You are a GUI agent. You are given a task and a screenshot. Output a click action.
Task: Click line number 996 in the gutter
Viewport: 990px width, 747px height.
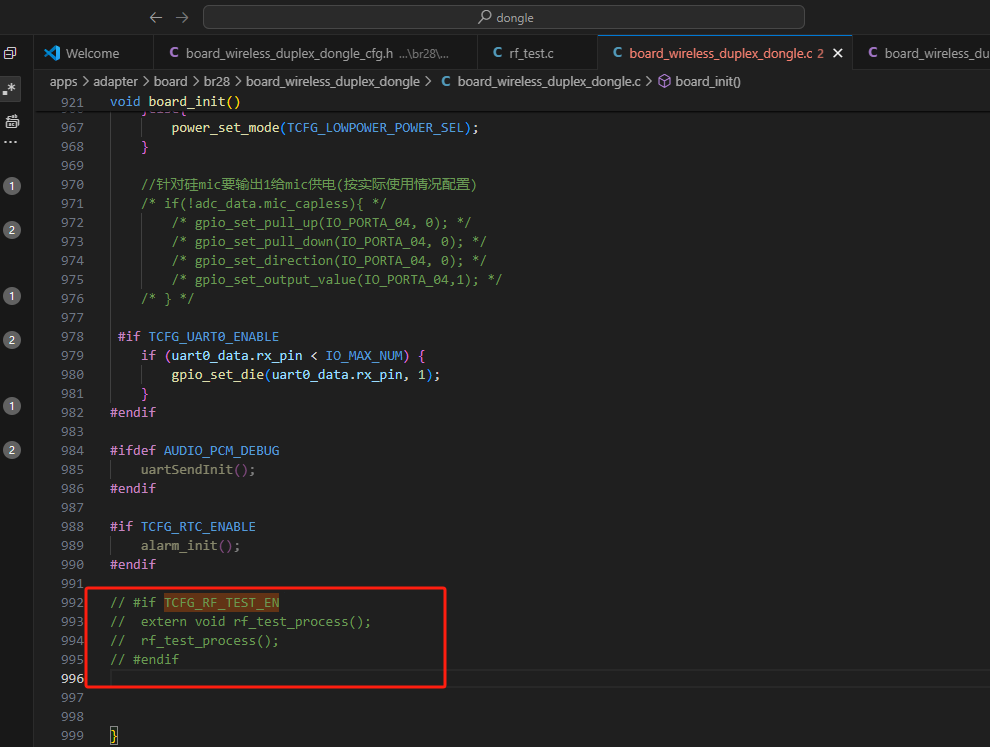[x=72, y=679]
